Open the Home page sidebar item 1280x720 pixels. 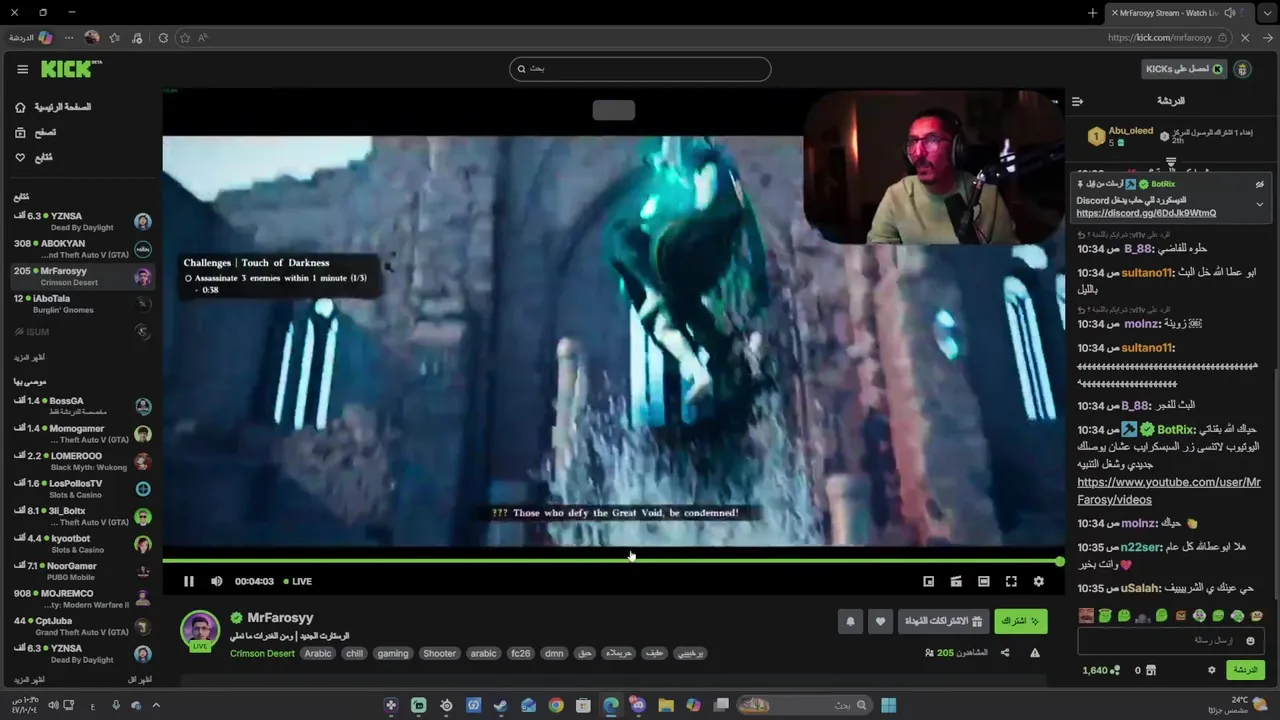[x=52, y=107]
